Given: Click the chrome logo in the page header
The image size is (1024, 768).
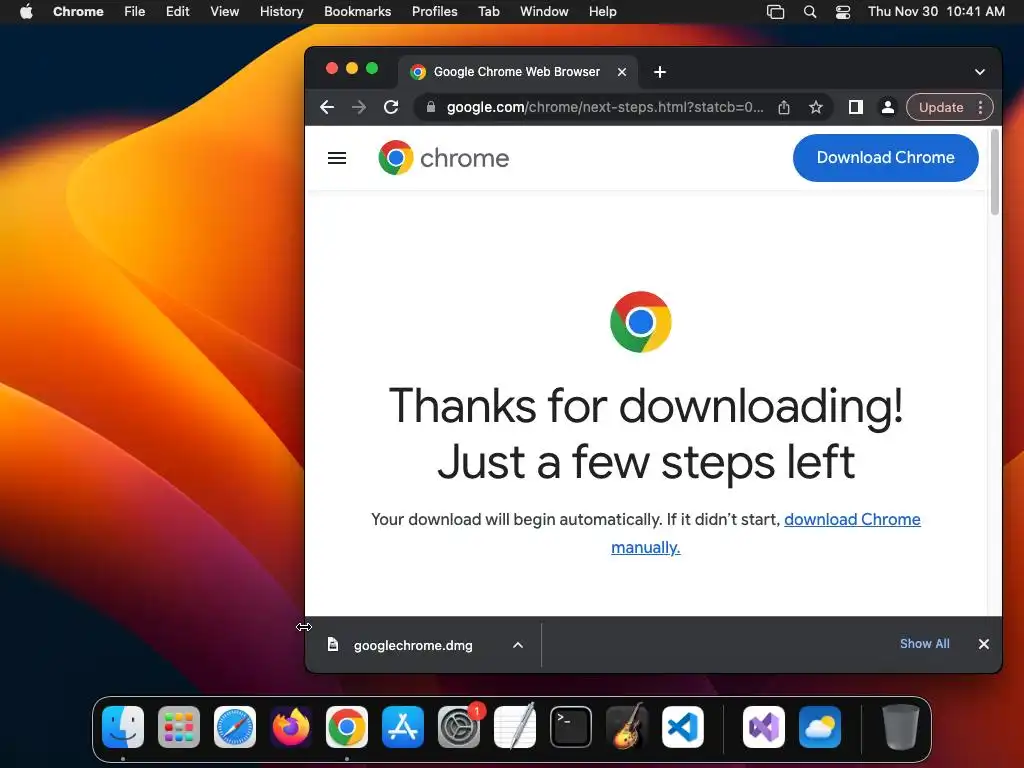Looking at the screenshot, I should [x=443, y=158].
